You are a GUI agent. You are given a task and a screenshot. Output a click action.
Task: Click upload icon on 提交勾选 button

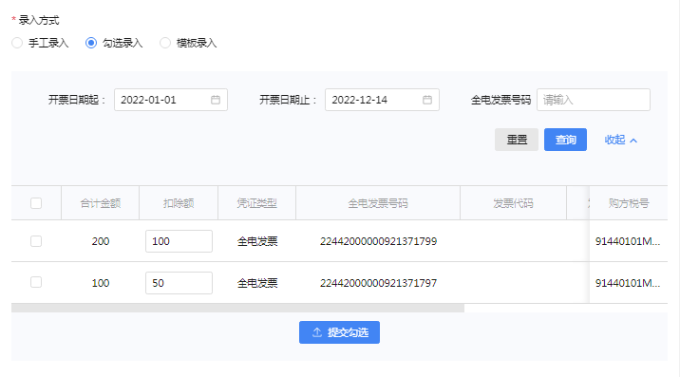tap(317, 332)
